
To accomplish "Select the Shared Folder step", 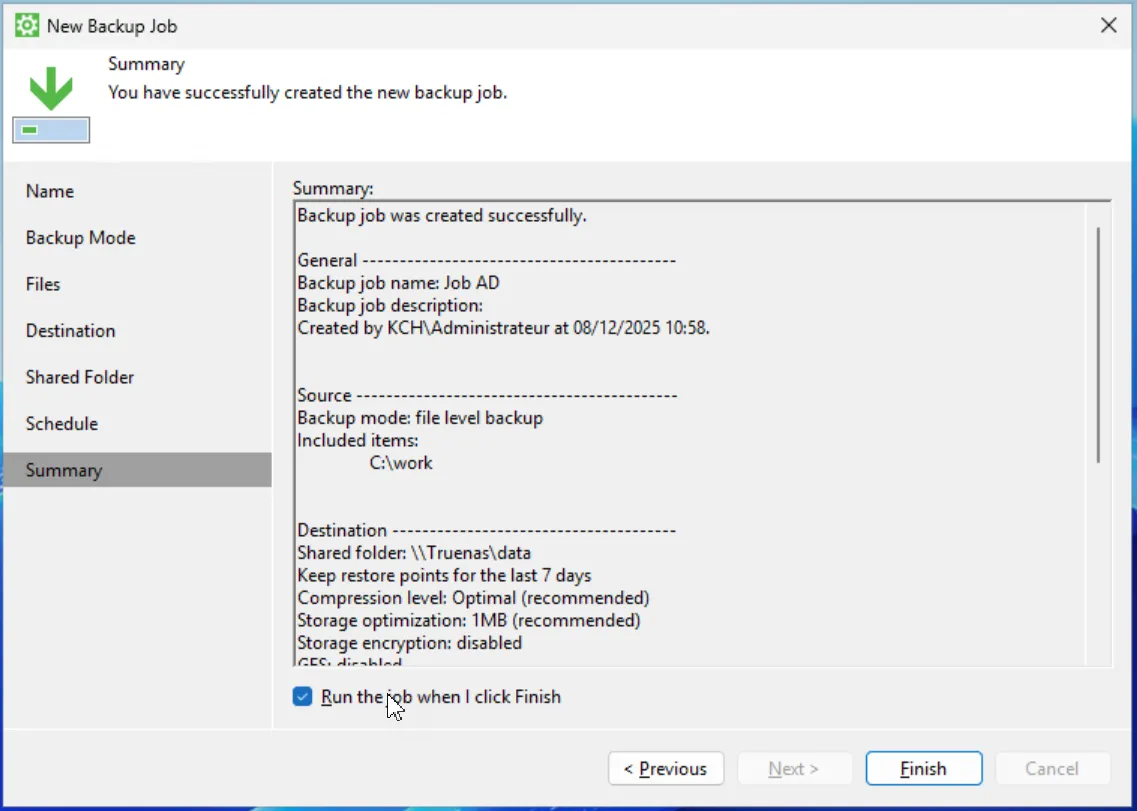I will 80,377.
